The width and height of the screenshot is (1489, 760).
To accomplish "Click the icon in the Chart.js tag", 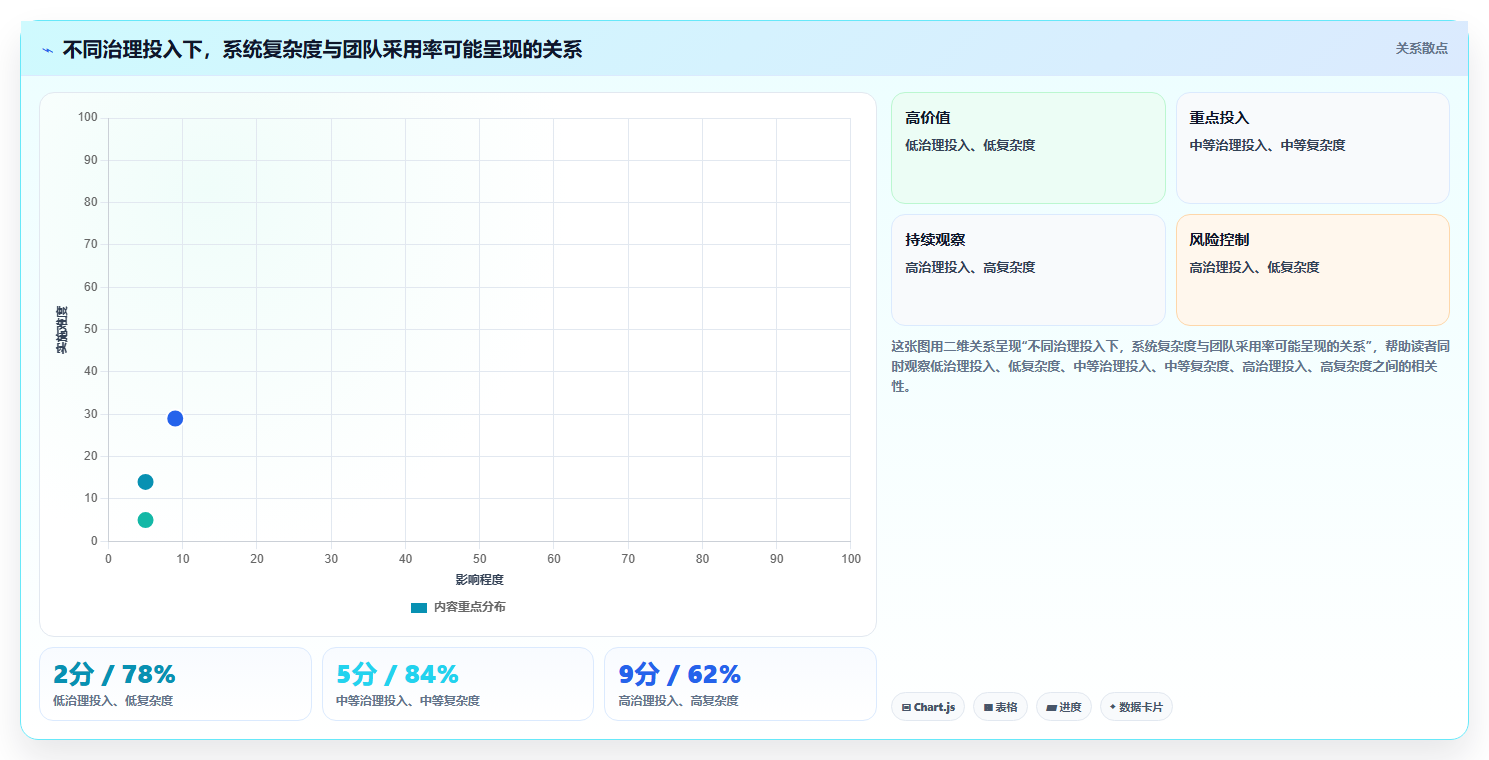I will coord(906,707).
